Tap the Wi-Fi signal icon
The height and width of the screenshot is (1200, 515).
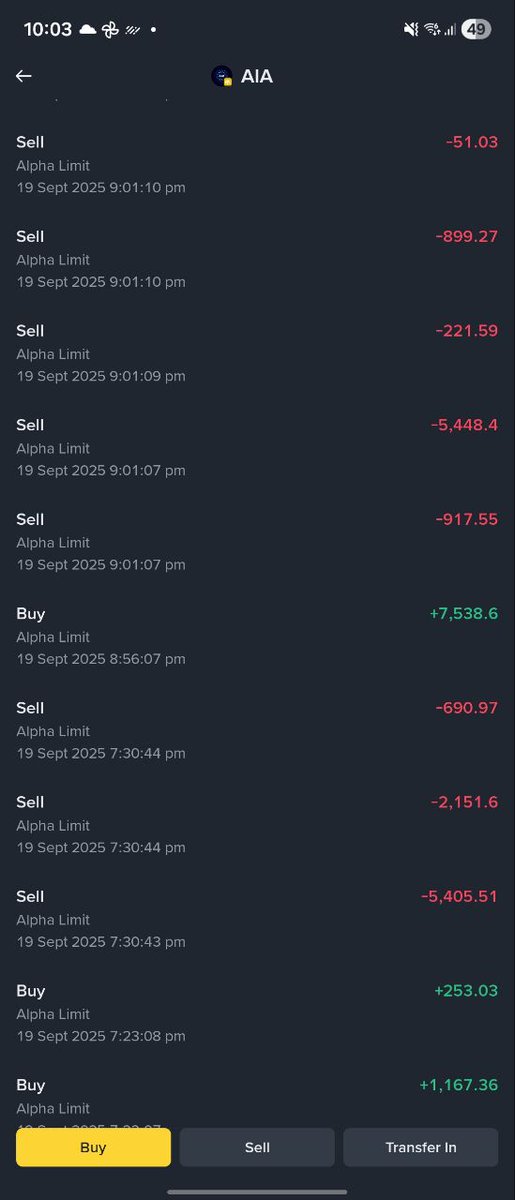pyautogui.click(x=432, y=30)
